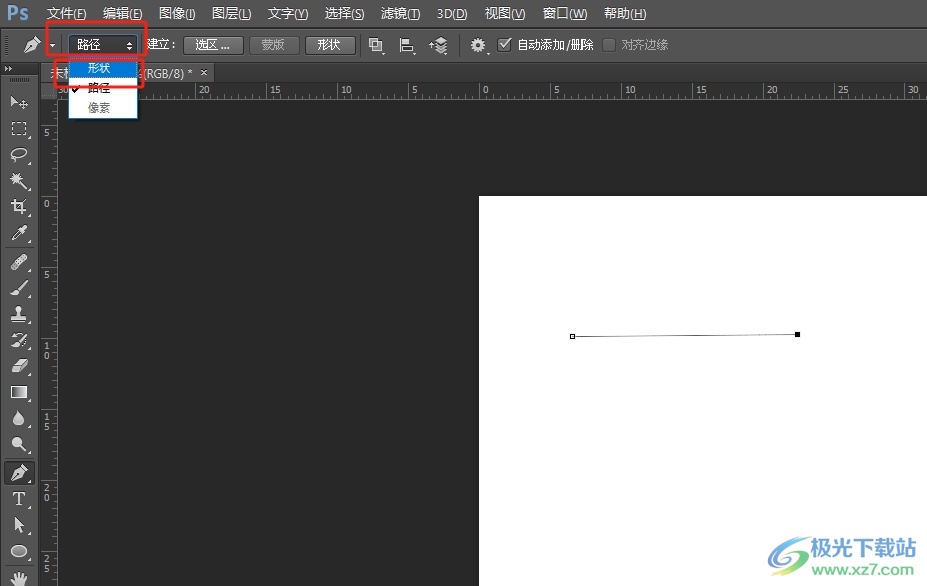Image resolution: width=927 pixels, height=586 pixels.
Task: Select the Rectangular Marquee tool
Action: pyautogui.click(x=19, y=128)
